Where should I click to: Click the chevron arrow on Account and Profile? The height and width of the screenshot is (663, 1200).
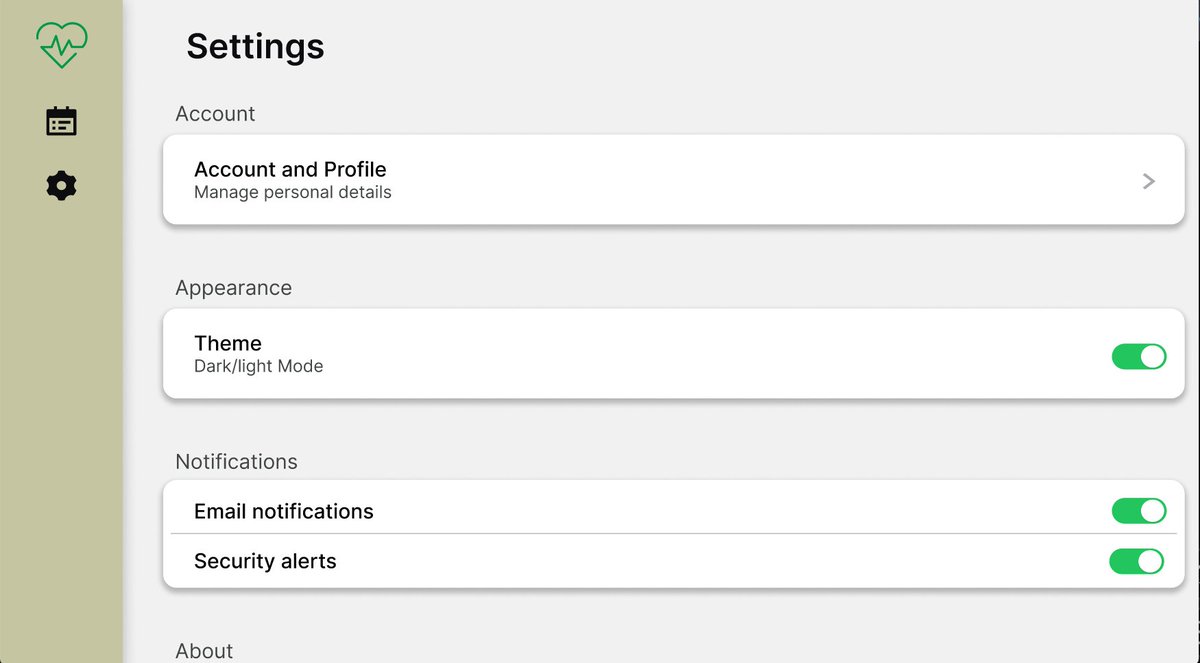(1149, 181)
